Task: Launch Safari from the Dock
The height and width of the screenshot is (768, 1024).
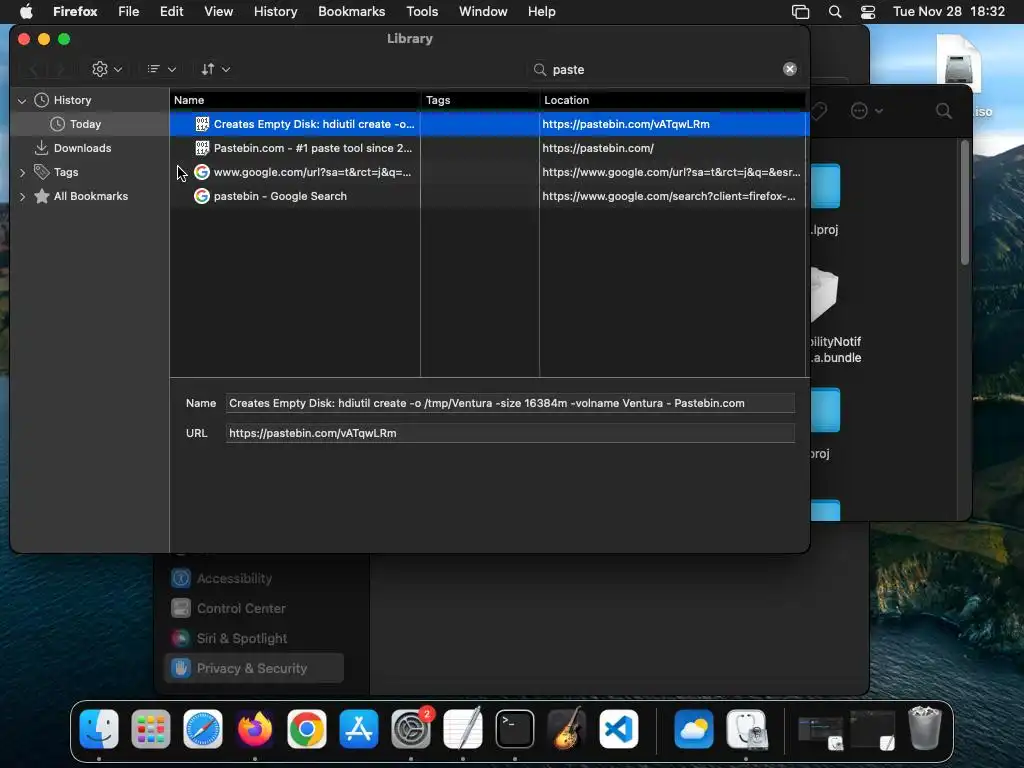Action: tap(202, 729)
